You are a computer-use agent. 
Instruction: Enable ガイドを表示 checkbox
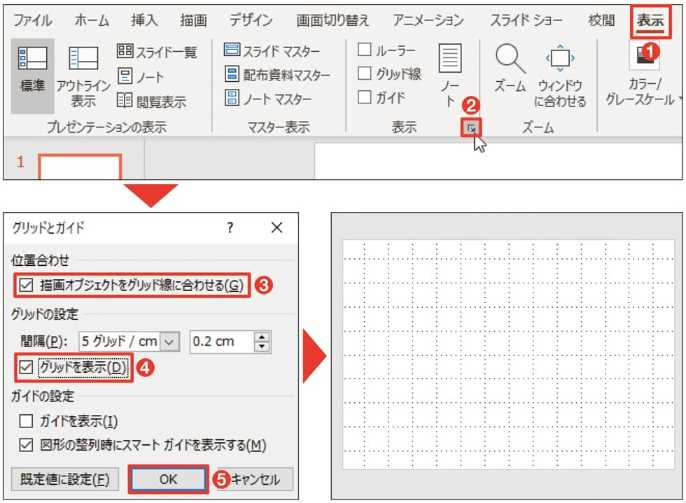[x=26, y=421]
